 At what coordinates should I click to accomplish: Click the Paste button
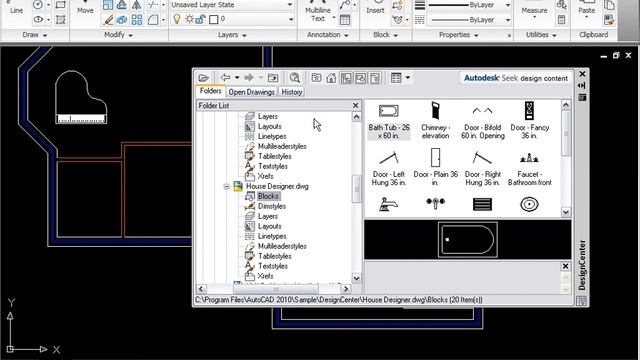[x=587, y=10]
